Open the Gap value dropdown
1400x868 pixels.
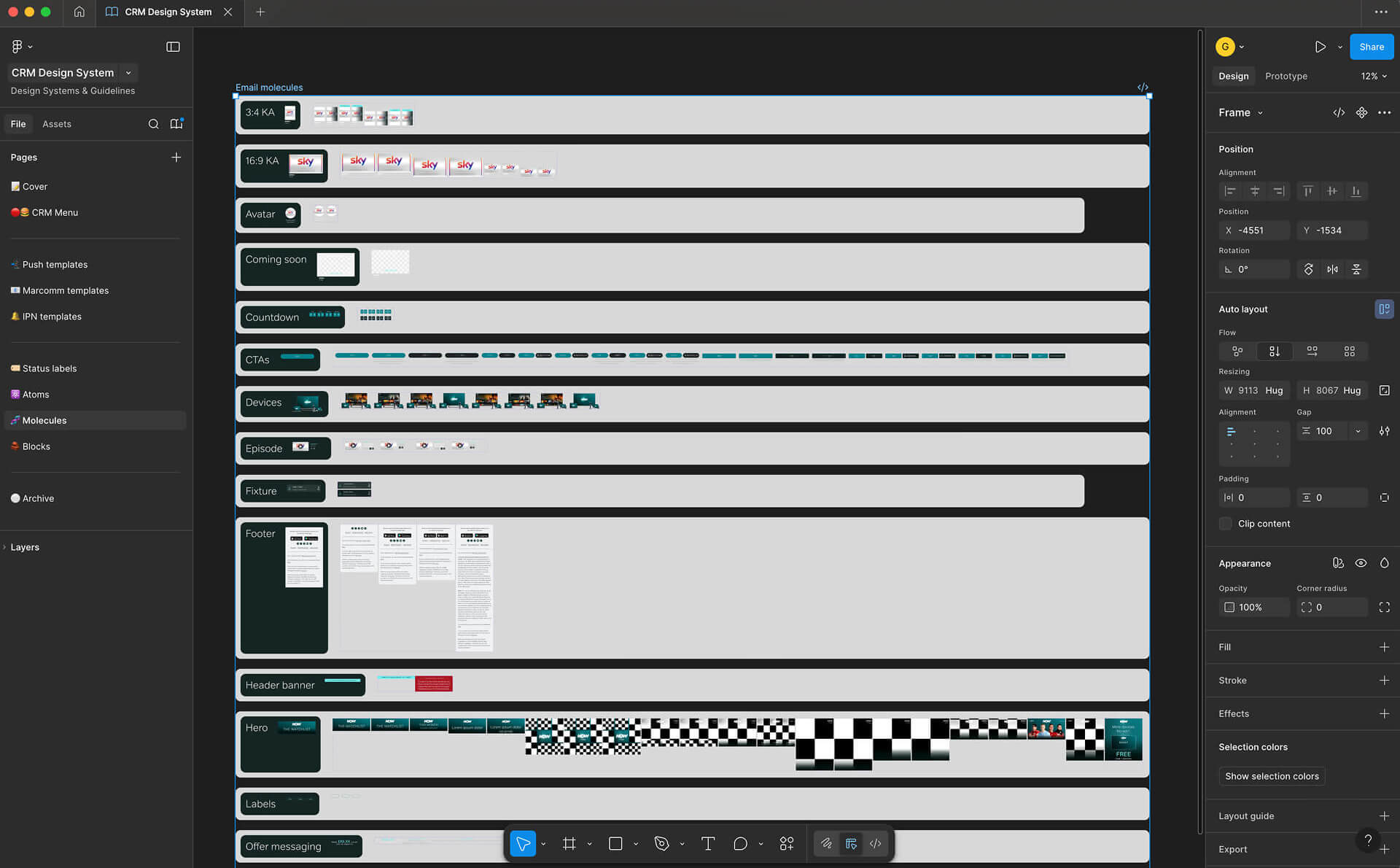coord(1358,431)
